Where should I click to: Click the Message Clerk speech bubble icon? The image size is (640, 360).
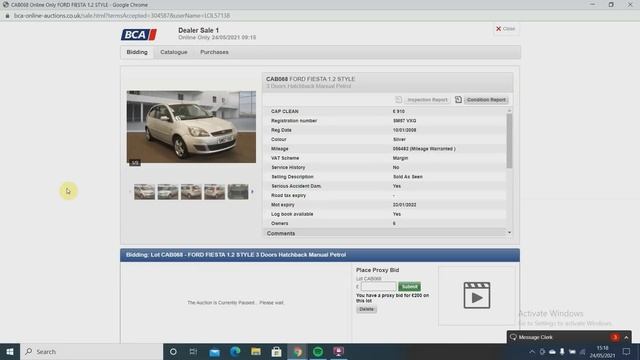513,337
